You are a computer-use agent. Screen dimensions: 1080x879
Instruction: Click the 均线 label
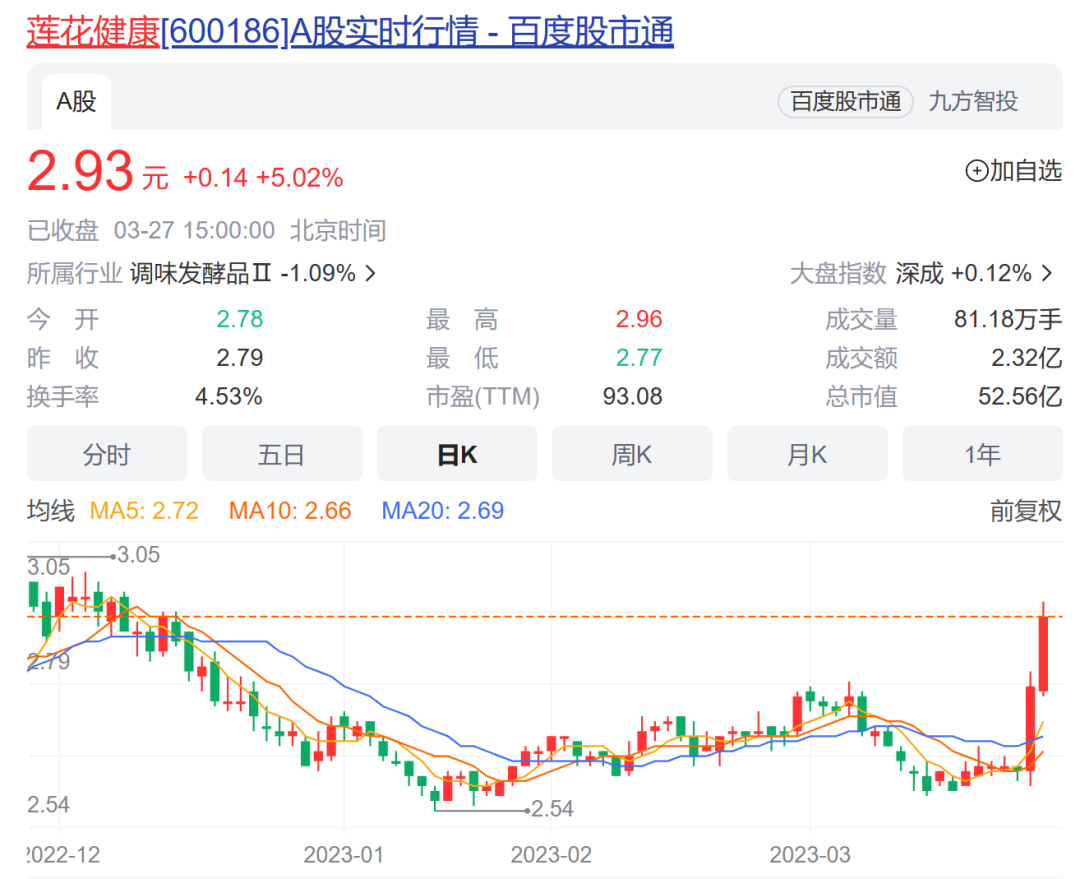pos(51,511)
